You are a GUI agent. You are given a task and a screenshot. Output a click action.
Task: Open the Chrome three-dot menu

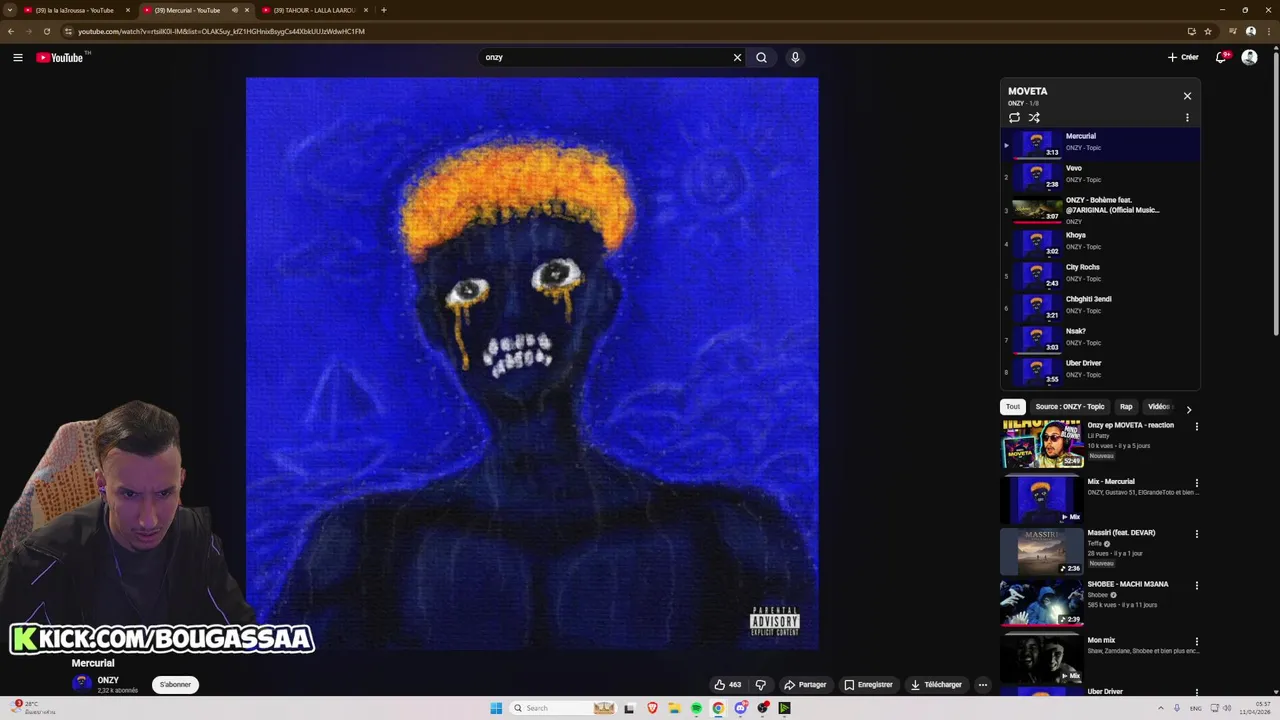click(x=1270, y=31)
